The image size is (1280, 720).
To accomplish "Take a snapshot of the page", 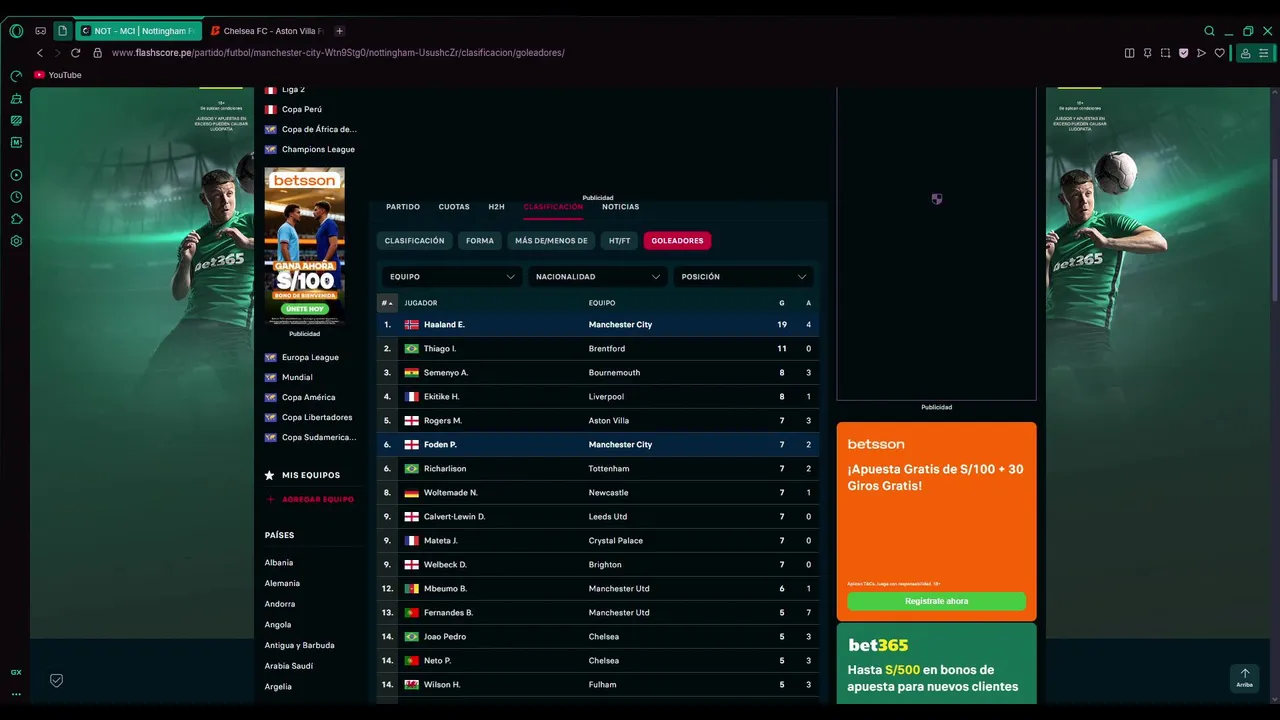I will point(1165,53).
